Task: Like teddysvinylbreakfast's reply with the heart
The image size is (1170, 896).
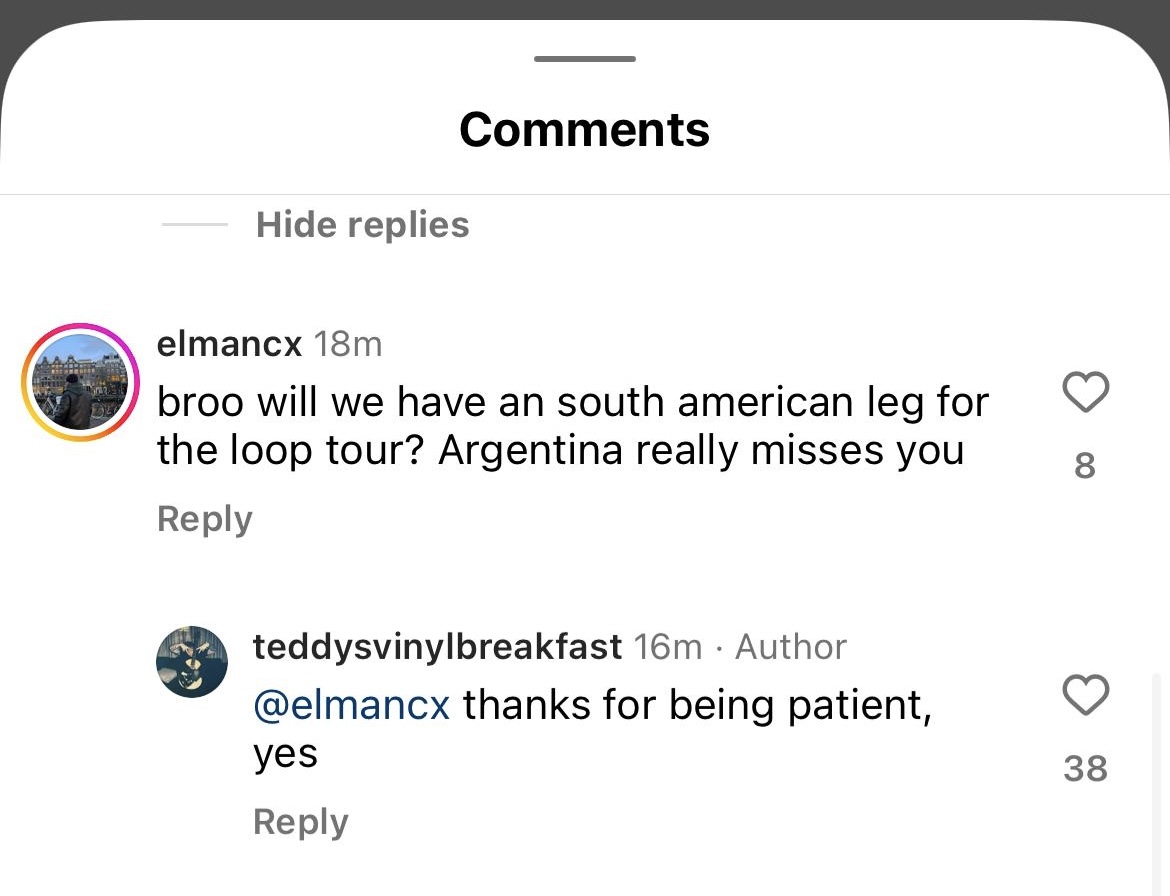Action: click(1085, 695)
